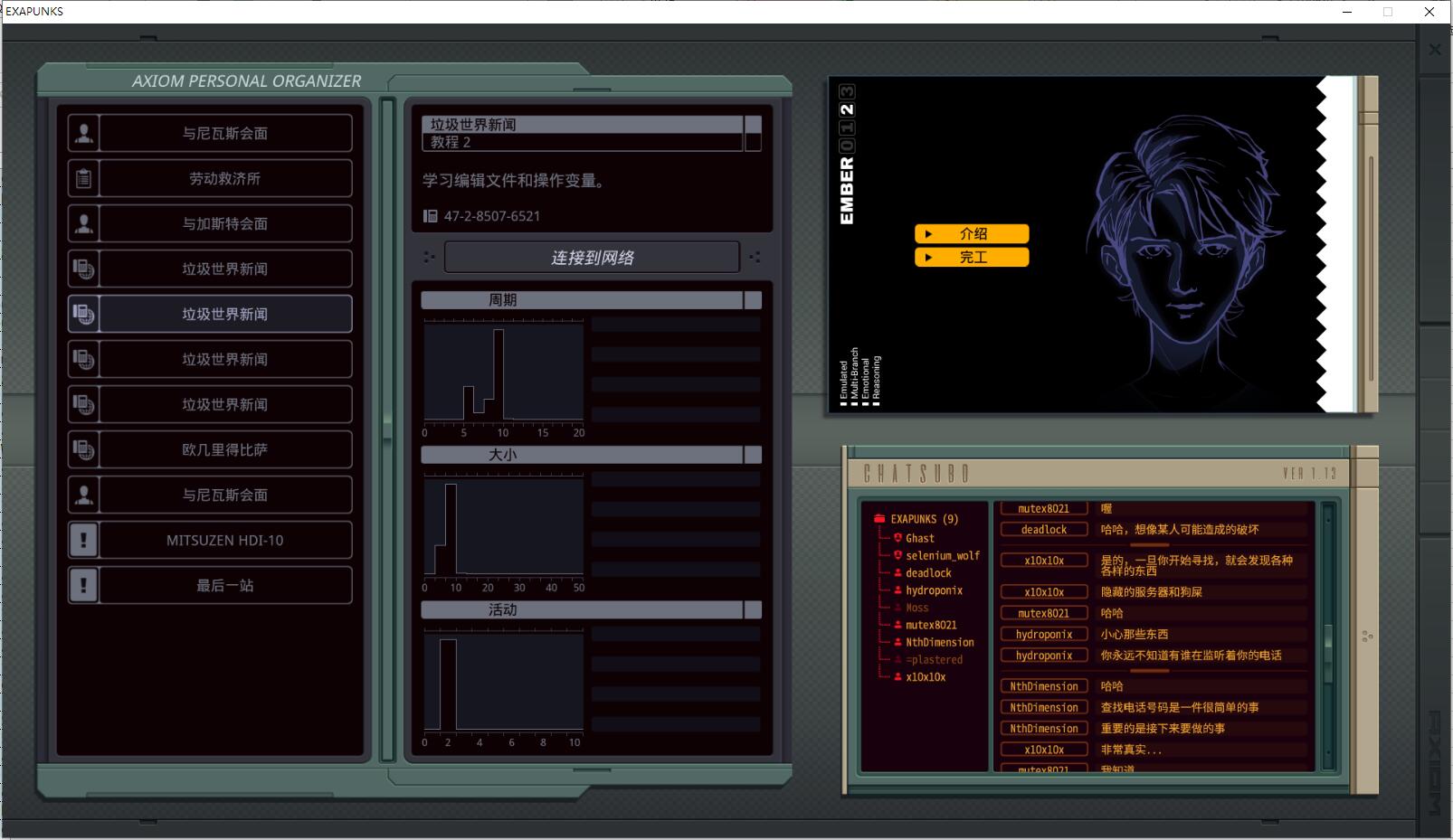Click the AXIOM PERSONAL ORGANIZER title

(246, 80)
